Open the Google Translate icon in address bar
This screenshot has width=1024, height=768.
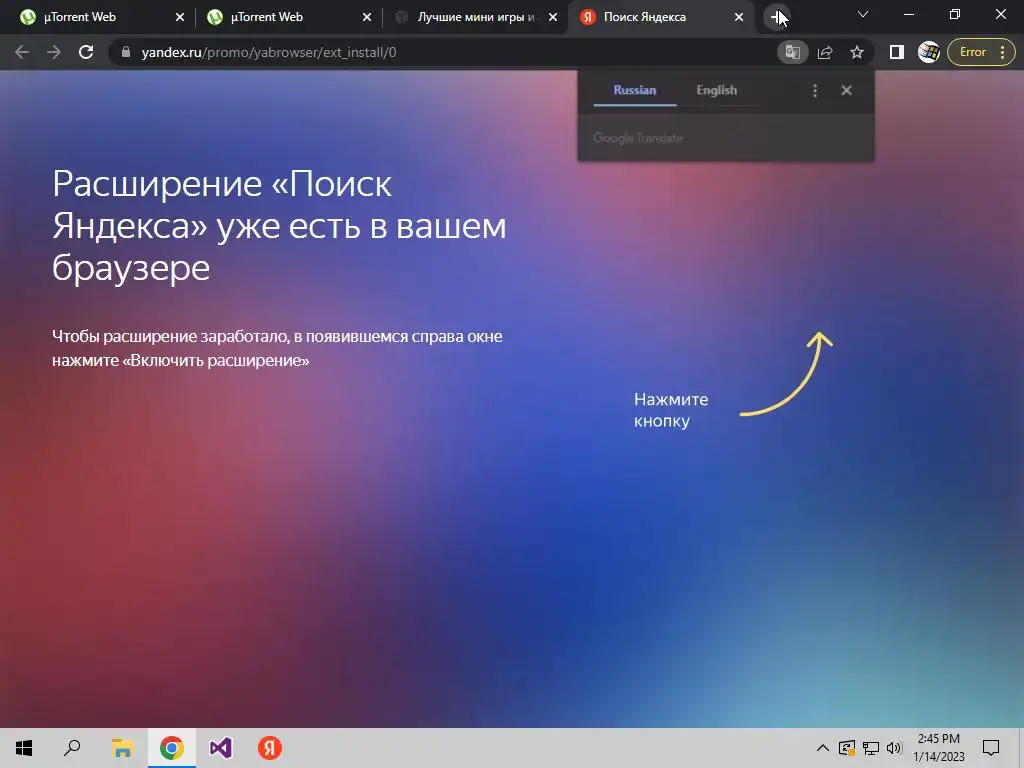[x=792, y=52]
